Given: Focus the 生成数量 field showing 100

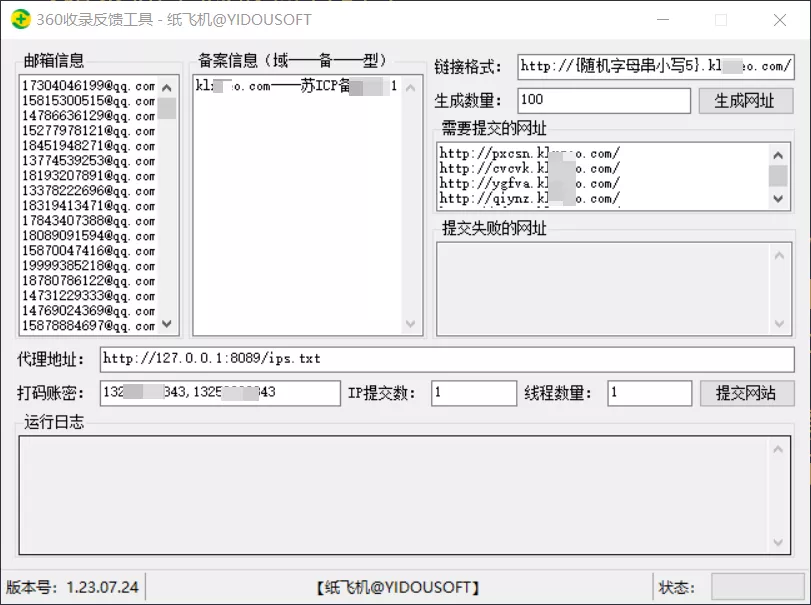Looking at the screenshot, I should click(604, 100).
